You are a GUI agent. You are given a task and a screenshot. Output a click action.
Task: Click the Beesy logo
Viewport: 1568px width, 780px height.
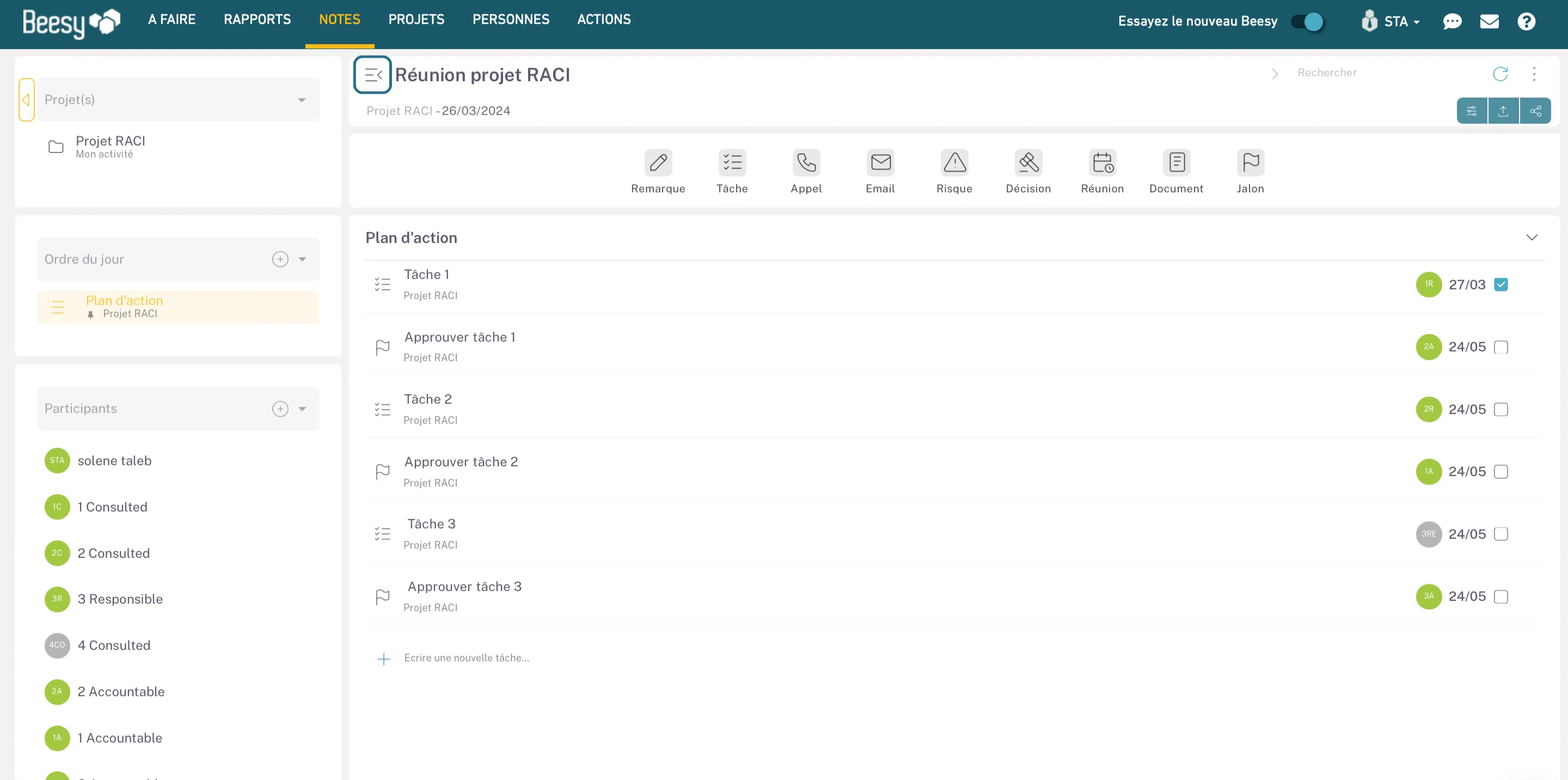[x=71, y=23]
